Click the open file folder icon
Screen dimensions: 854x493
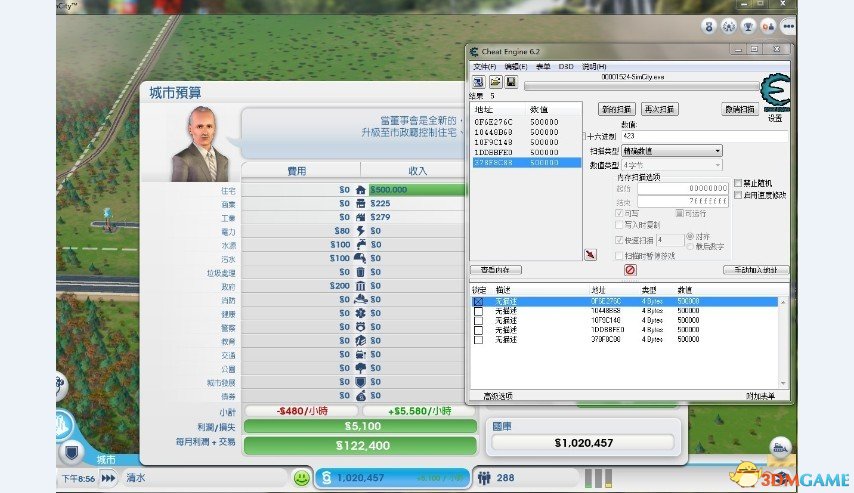(495, 81)
